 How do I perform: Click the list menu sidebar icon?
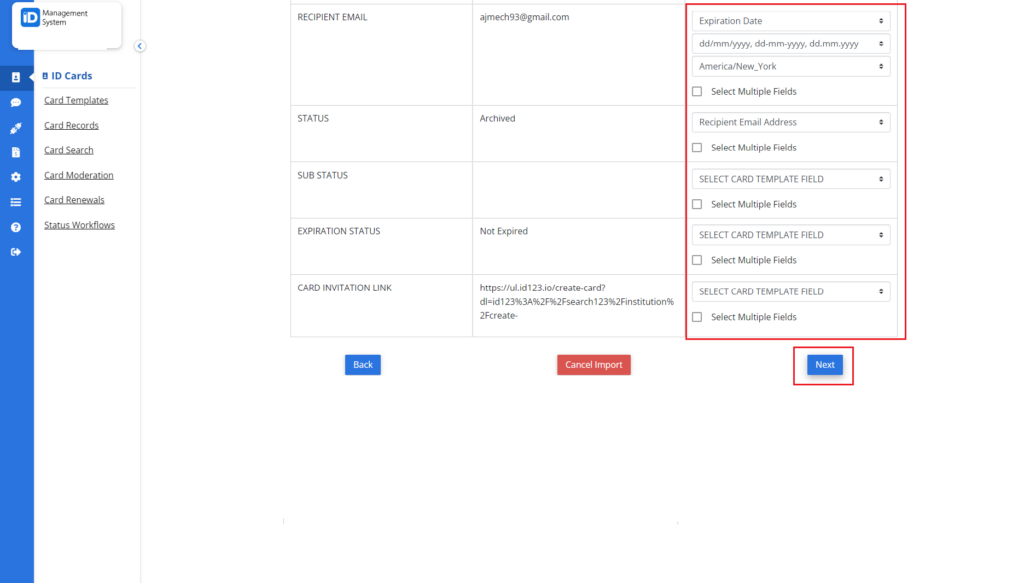(x=16, y=202)
